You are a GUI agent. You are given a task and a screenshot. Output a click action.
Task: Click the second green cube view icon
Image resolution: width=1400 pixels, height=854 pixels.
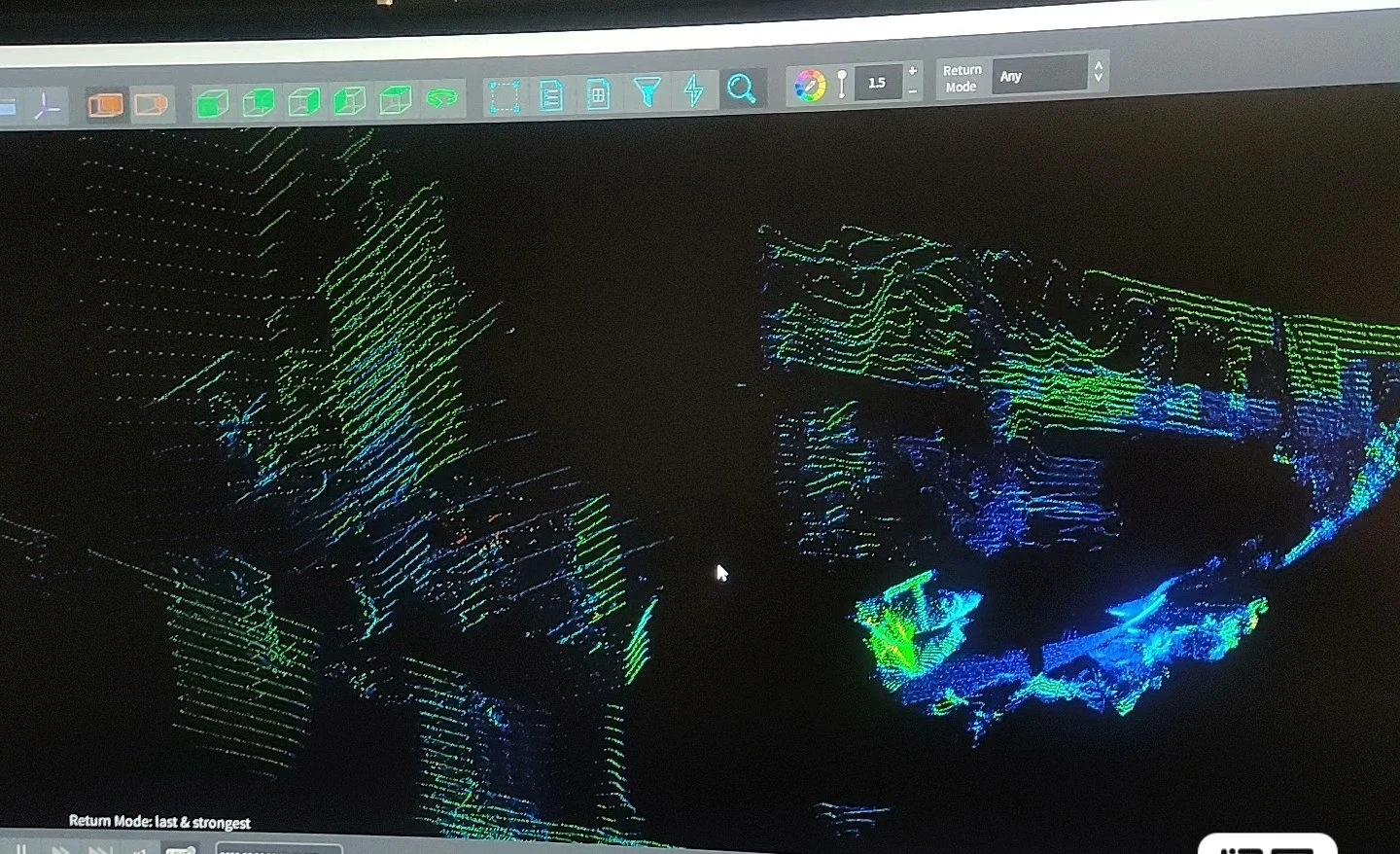pyautogui.click(x=258, y=101)
